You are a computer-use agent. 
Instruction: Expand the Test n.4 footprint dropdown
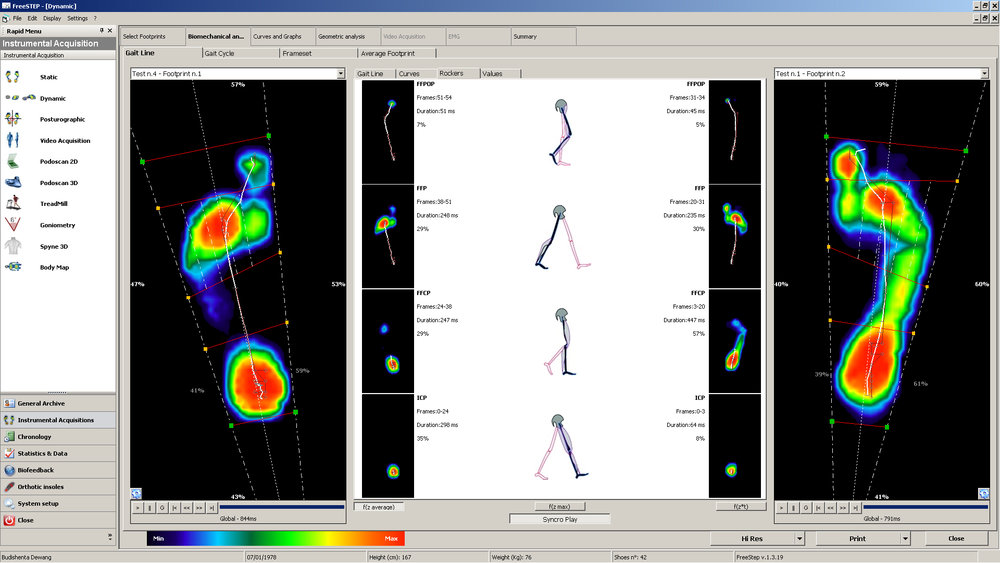(x=341, y=74)
